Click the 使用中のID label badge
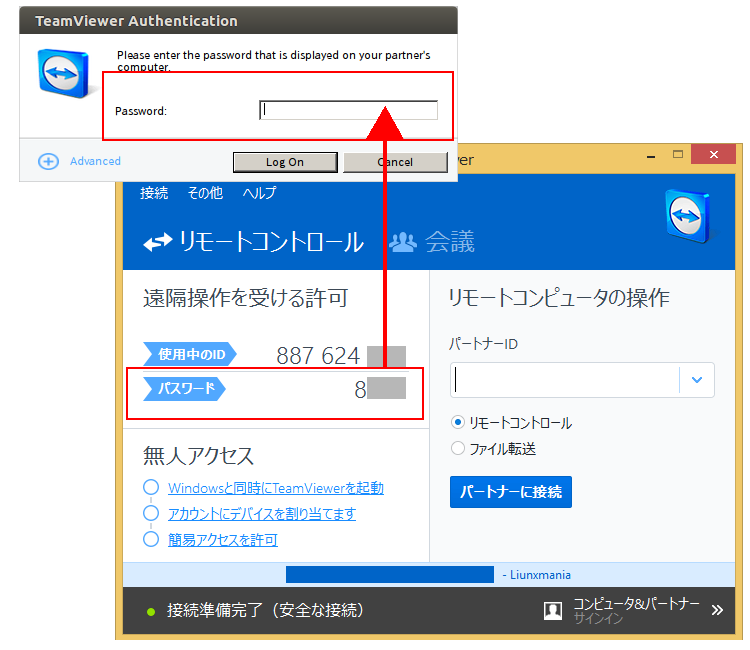The height and width of the screenshot is (650, 750). [190, 354]
